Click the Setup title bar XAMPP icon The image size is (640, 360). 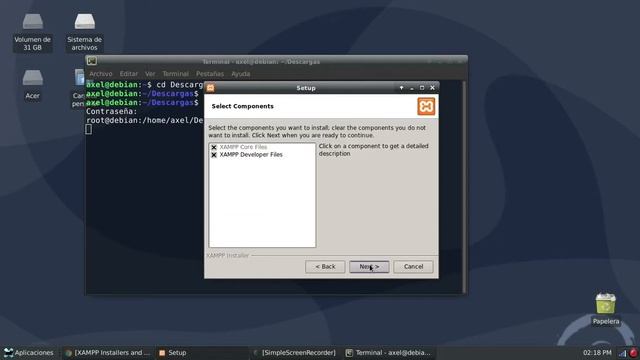(x=211, y=88)
